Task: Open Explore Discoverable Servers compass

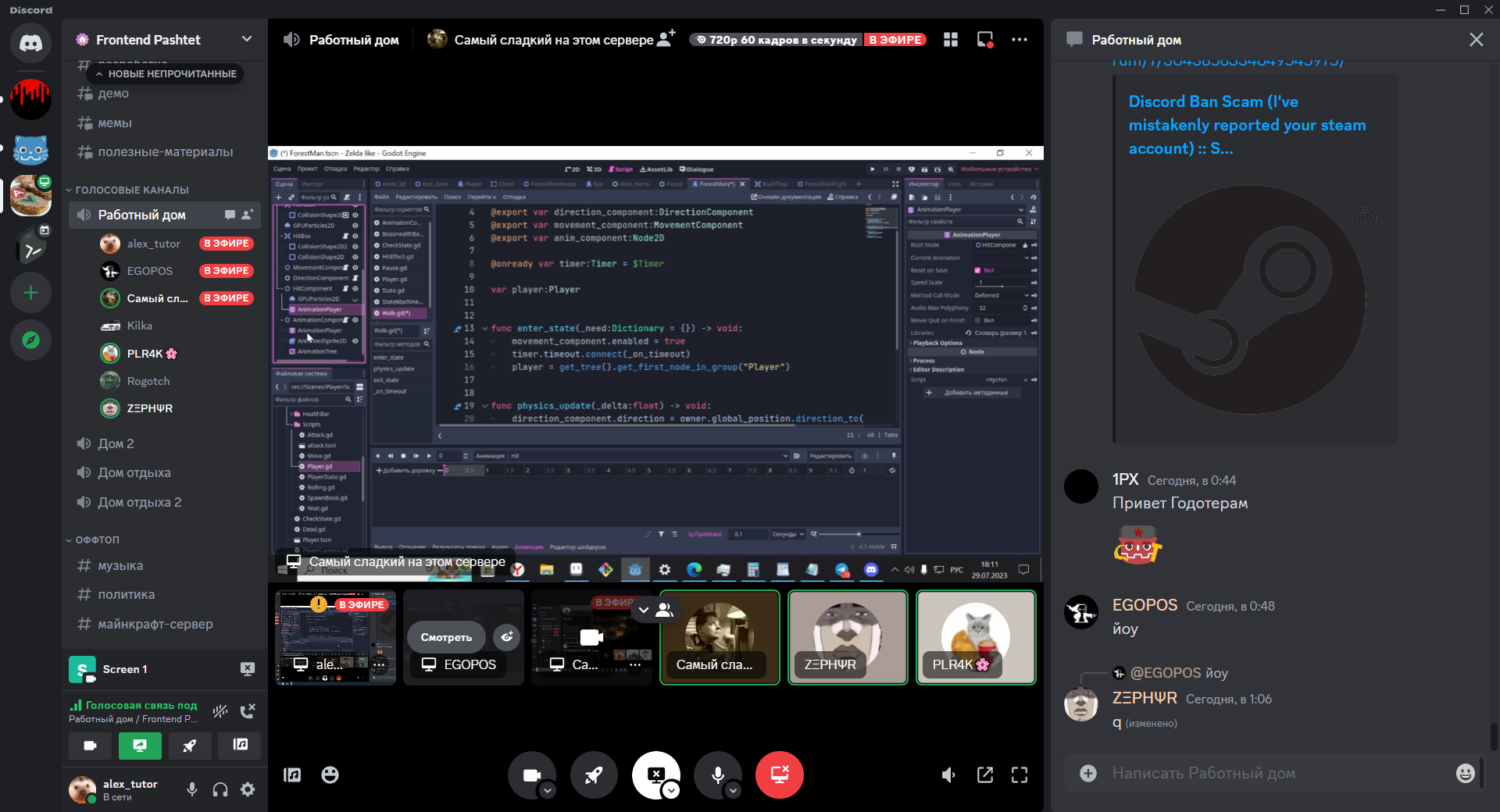Action: (x=31, y=340)
